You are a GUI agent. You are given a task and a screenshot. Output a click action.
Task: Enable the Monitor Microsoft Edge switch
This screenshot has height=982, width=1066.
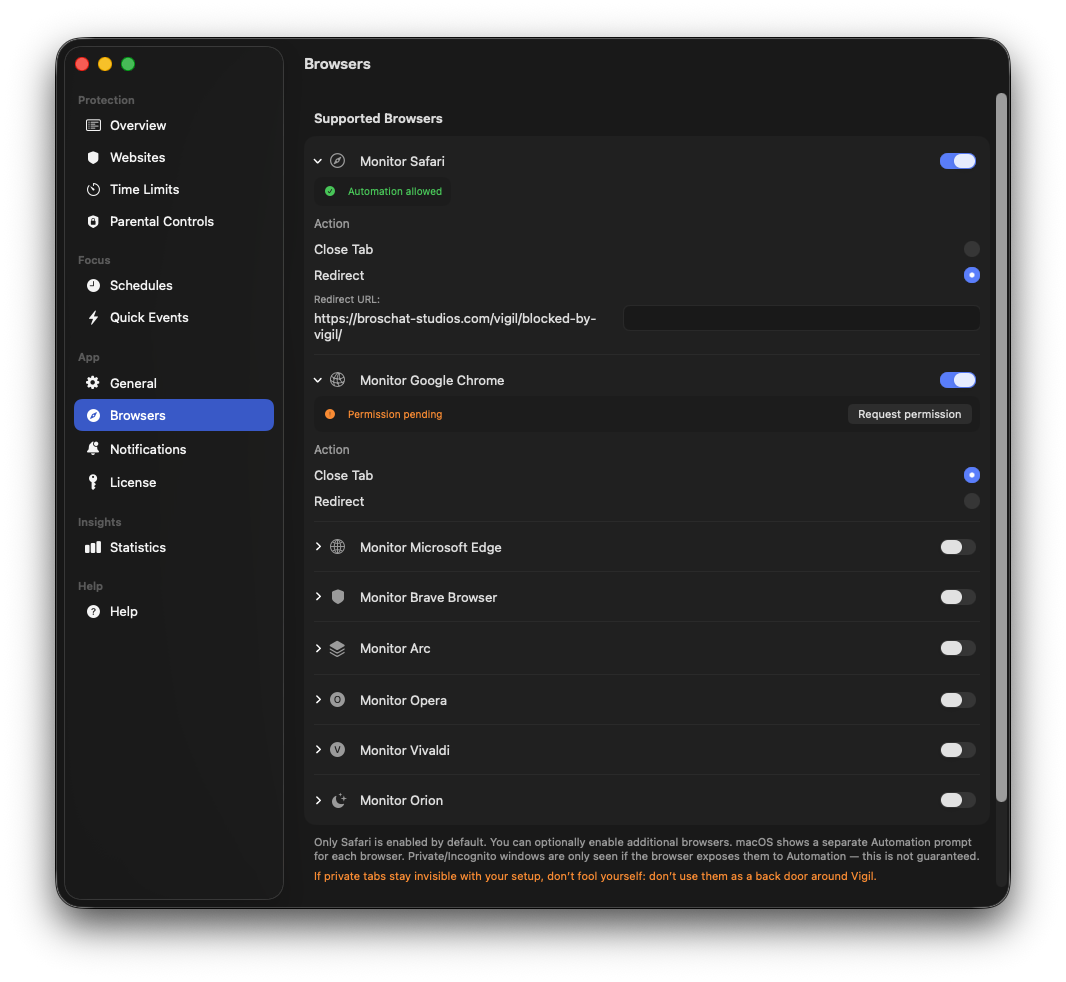(957, 547)
